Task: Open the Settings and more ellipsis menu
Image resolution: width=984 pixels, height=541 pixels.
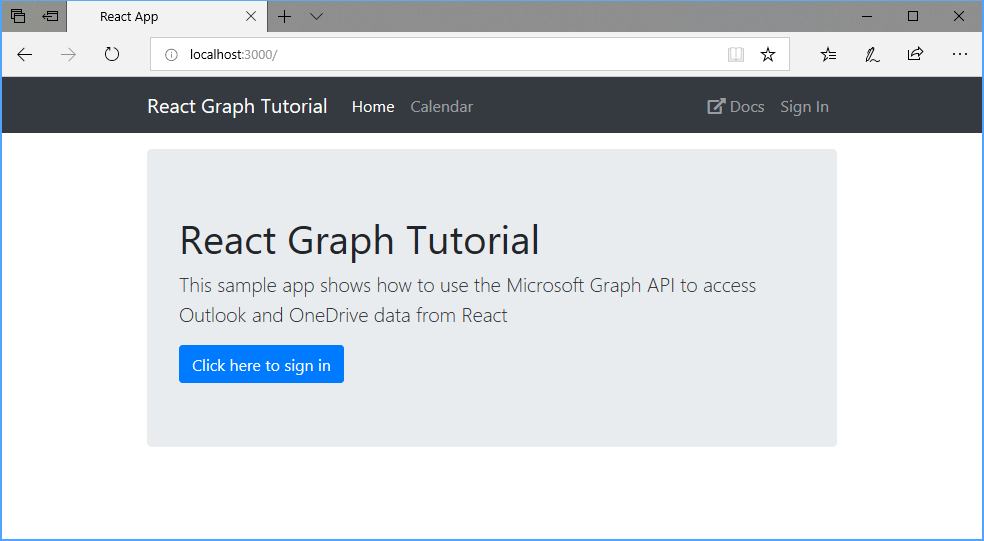Action: (x=959, y=55)
